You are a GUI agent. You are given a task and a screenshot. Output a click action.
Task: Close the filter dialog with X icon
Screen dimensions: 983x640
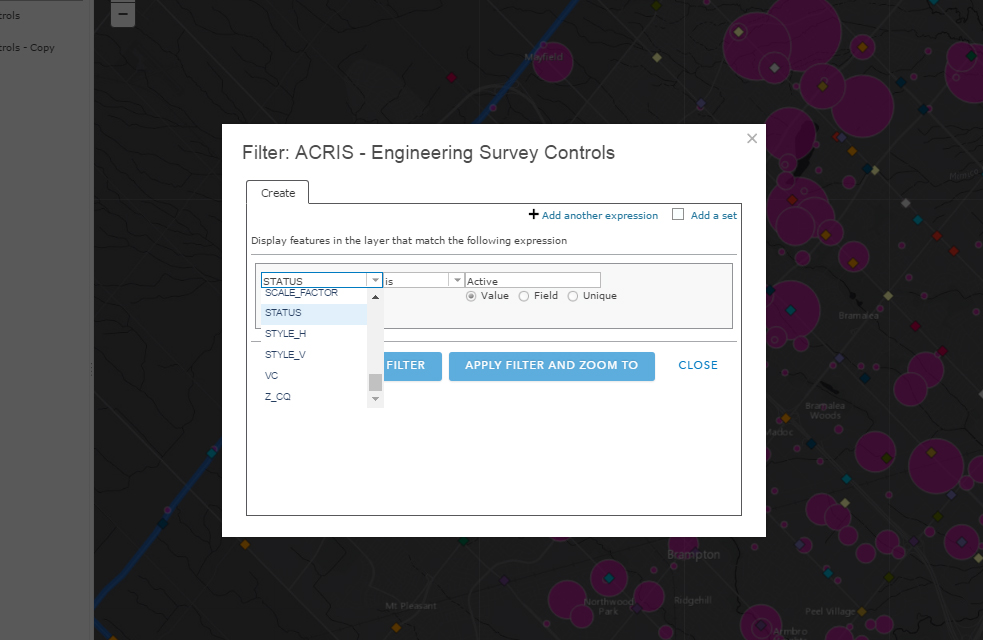pos(752,139)
